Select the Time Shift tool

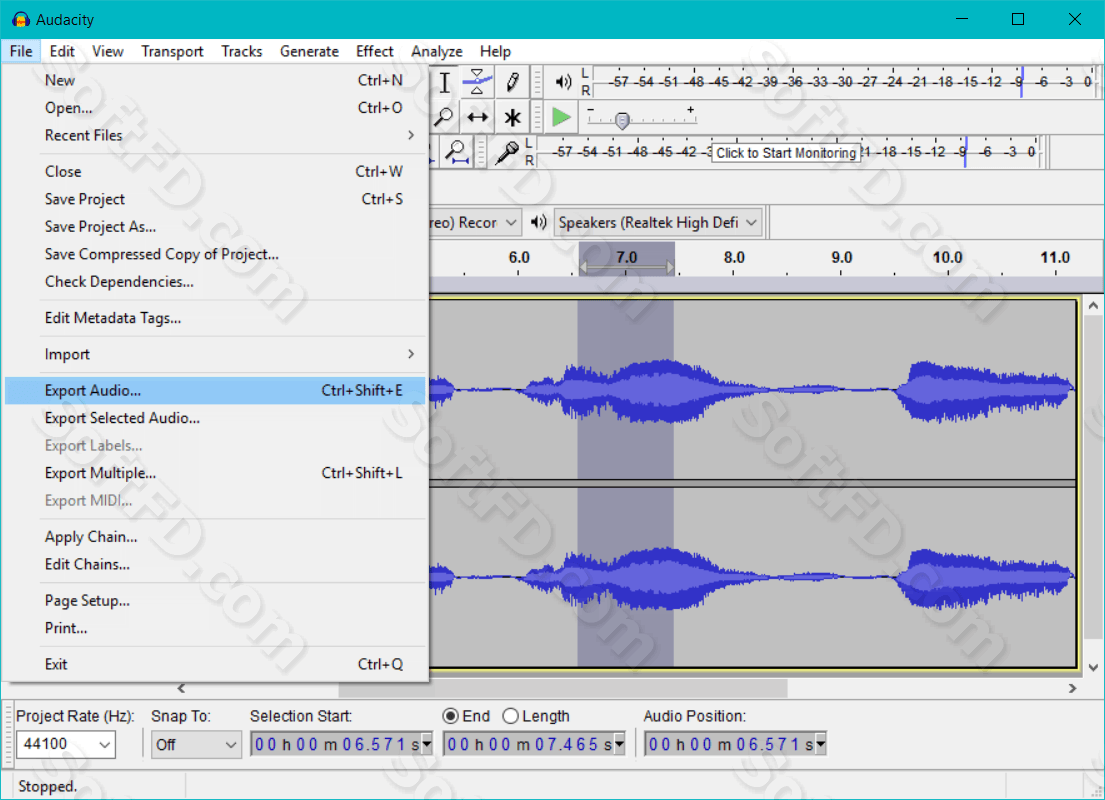477,117
